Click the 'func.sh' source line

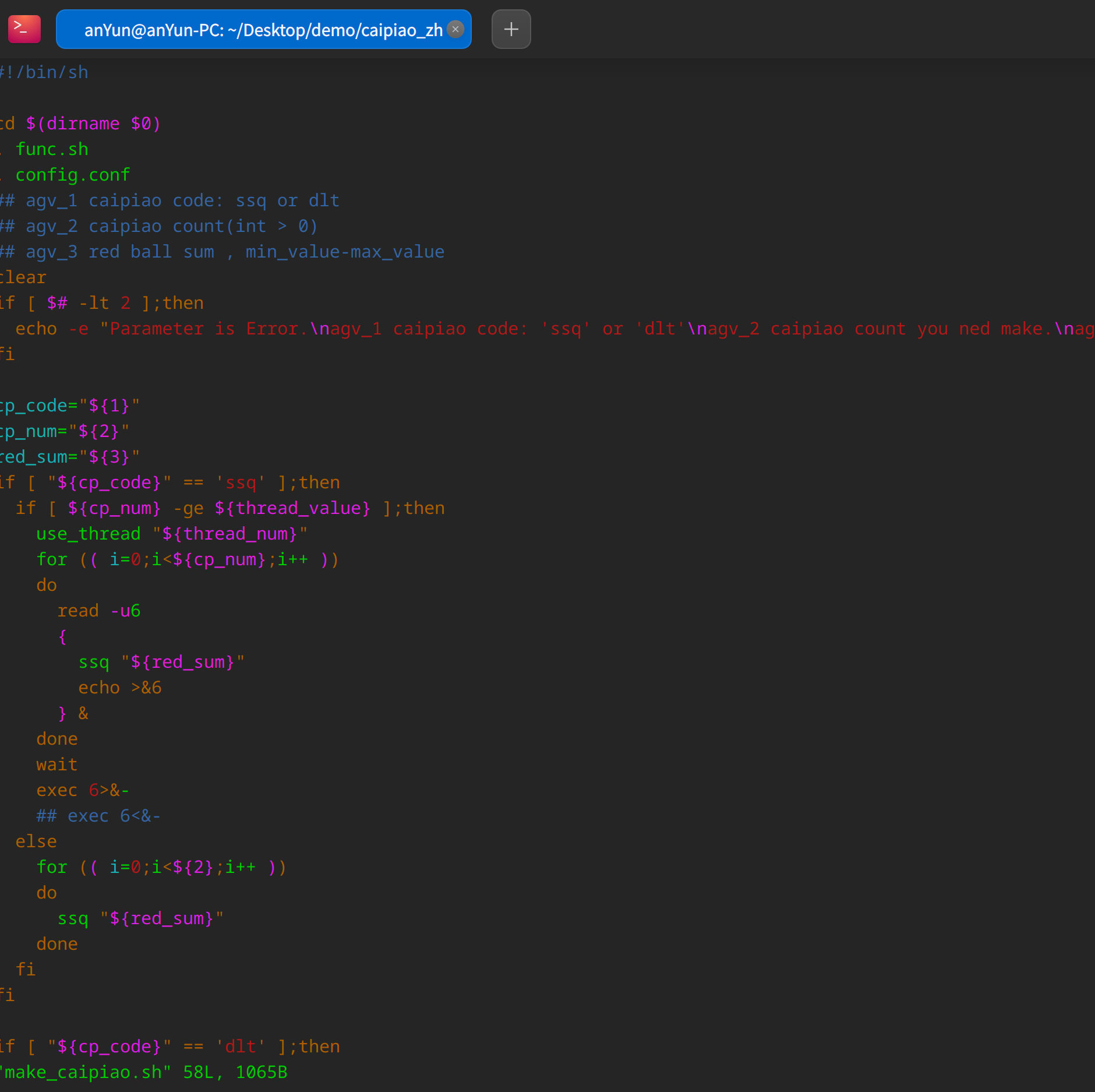click(44, 149)
